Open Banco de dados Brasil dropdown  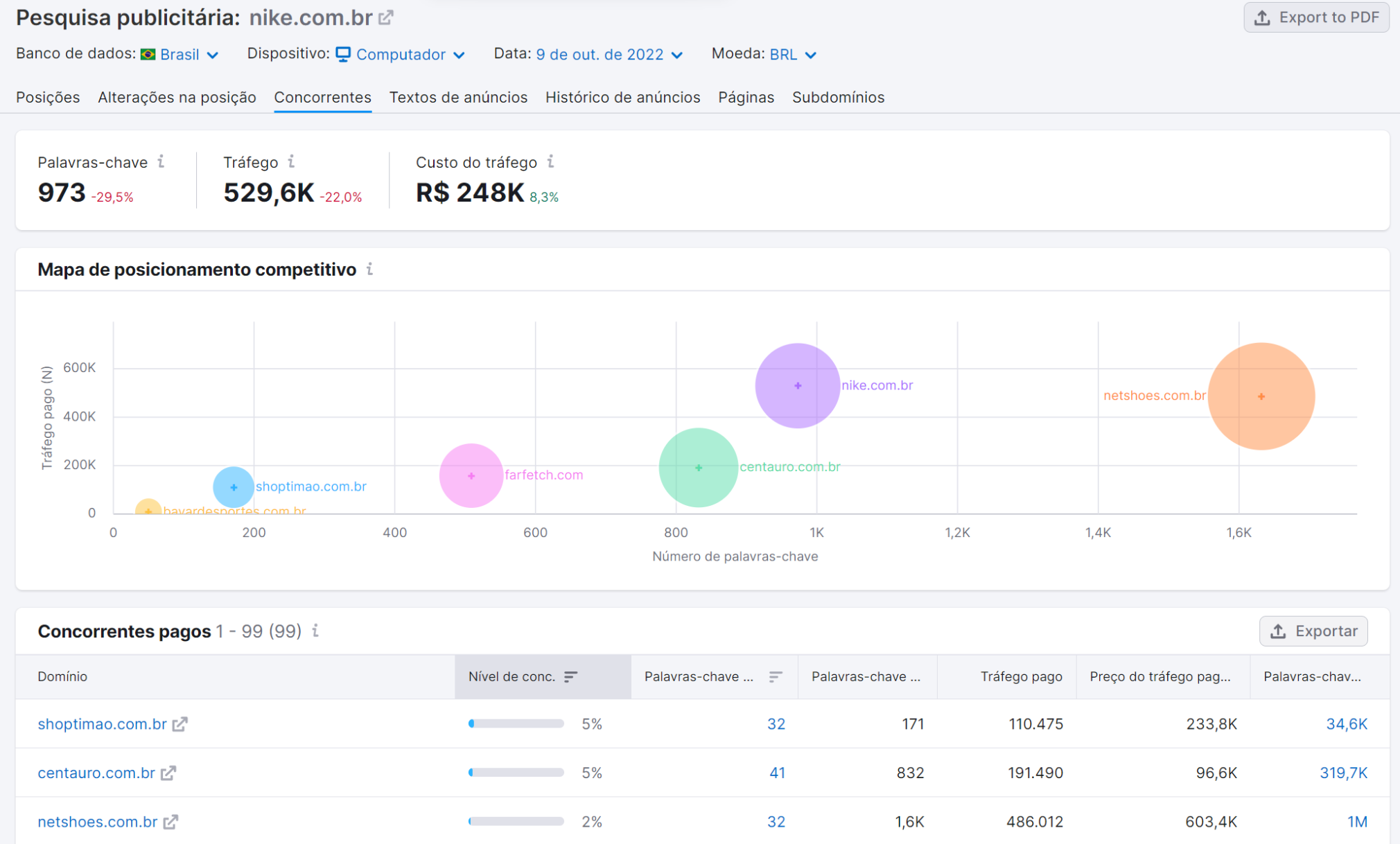tap(180, 54)
